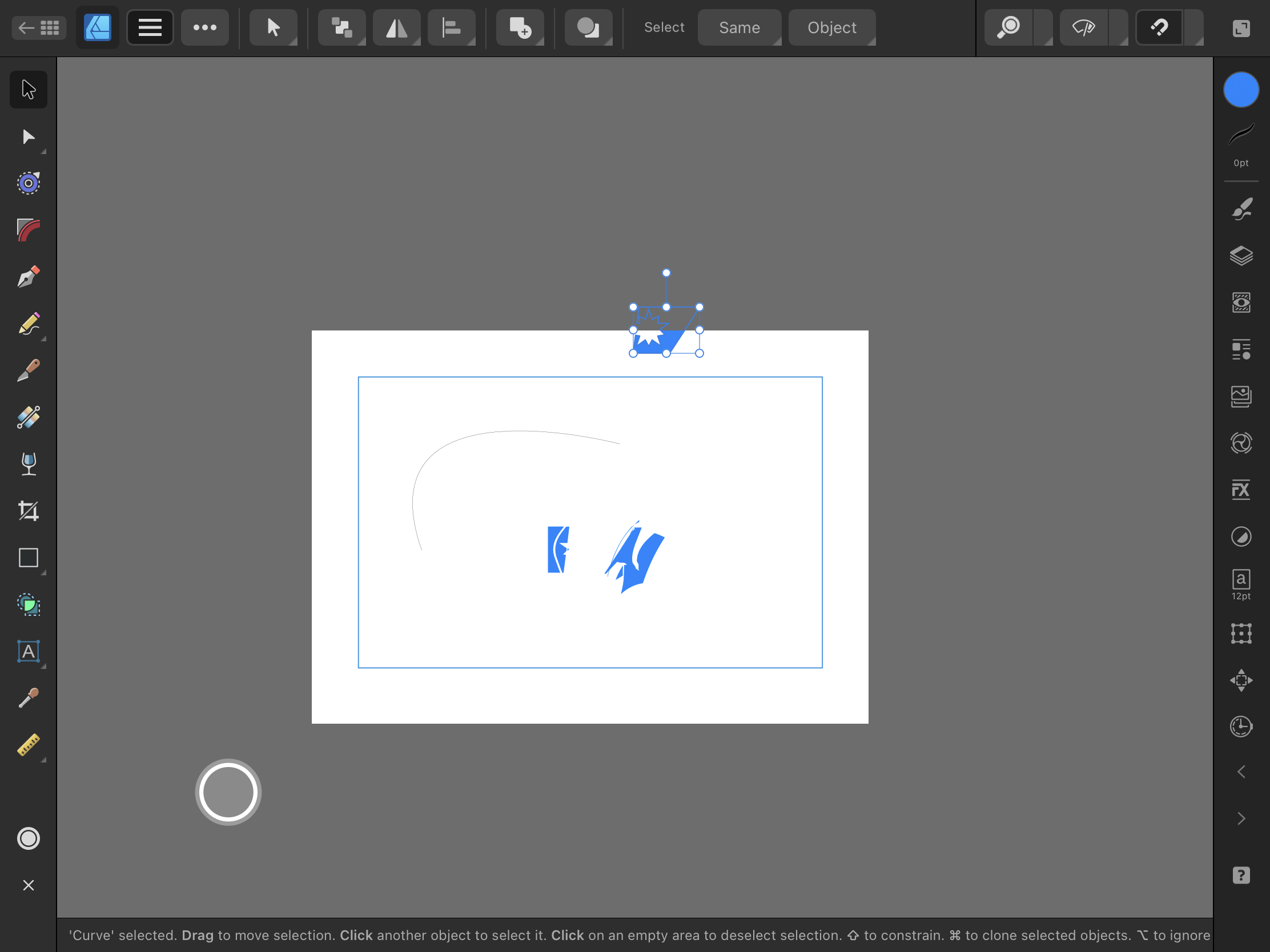Select the Transparency wine glass tool

click(28, 464)
